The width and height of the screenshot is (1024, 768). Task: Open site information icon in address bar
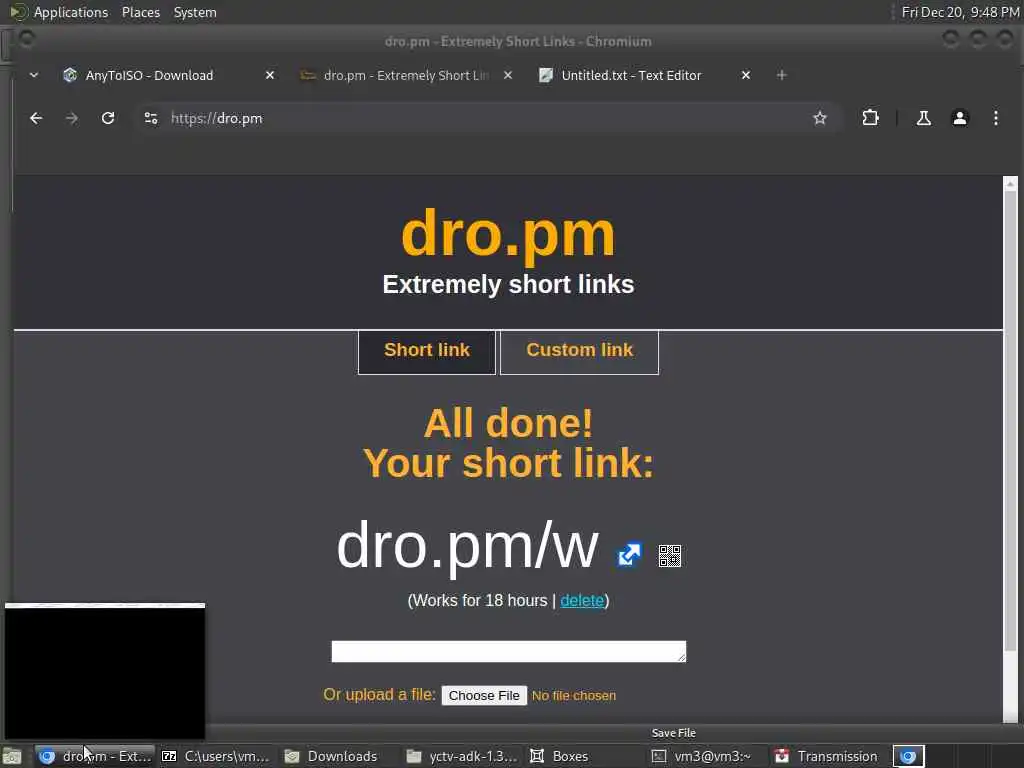[x=151, y=118]
